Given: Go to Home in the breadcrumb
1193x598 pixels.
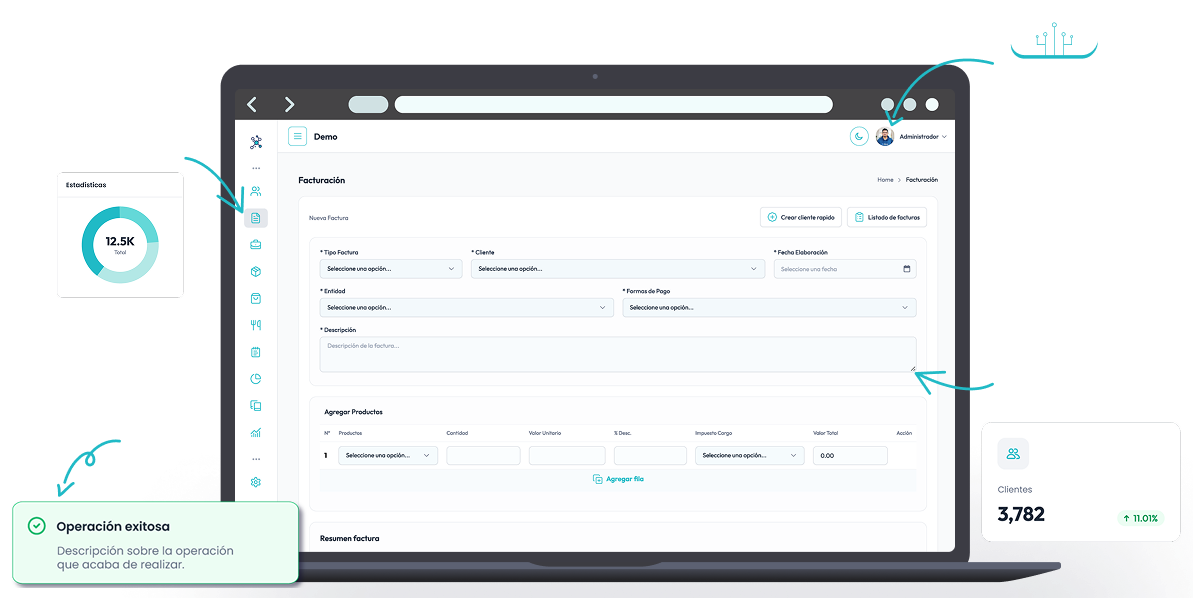Looking at the screenshot, I should 885,180.
